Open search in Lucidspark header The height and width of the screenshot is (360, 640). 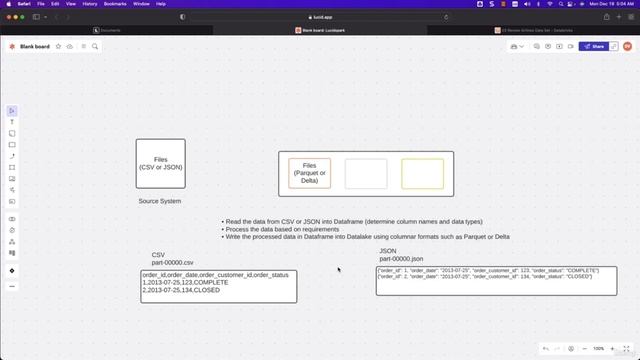95,47
